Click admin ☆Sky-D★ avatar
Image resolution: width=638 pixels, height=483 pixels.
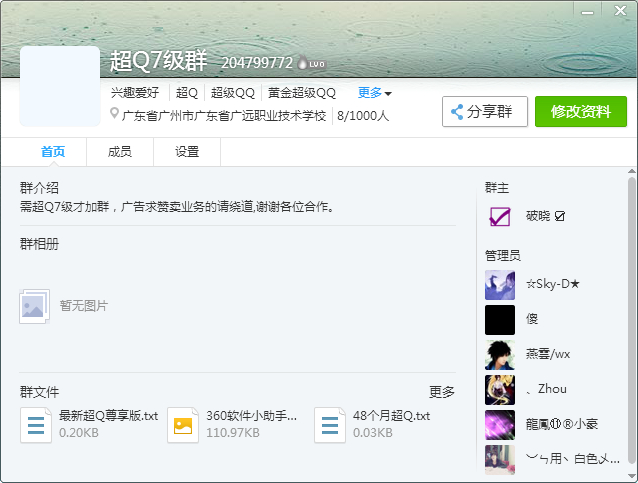click(x=500, y=285)
